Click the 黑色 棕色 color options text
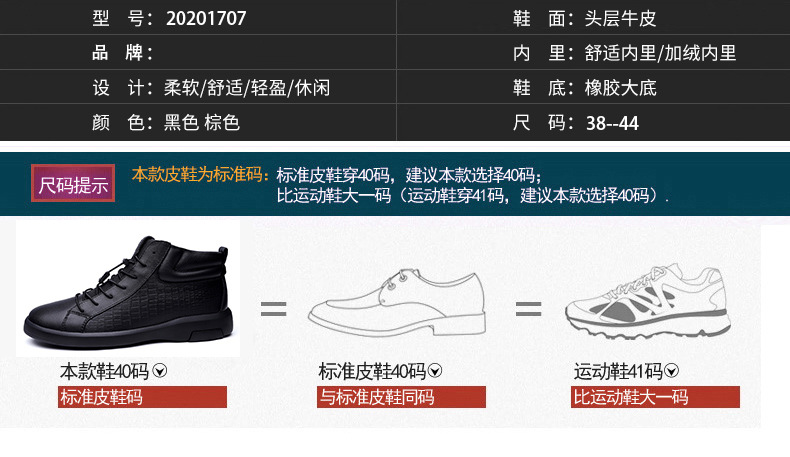Viewport: 790px width, 457px height. click(202, 122)
